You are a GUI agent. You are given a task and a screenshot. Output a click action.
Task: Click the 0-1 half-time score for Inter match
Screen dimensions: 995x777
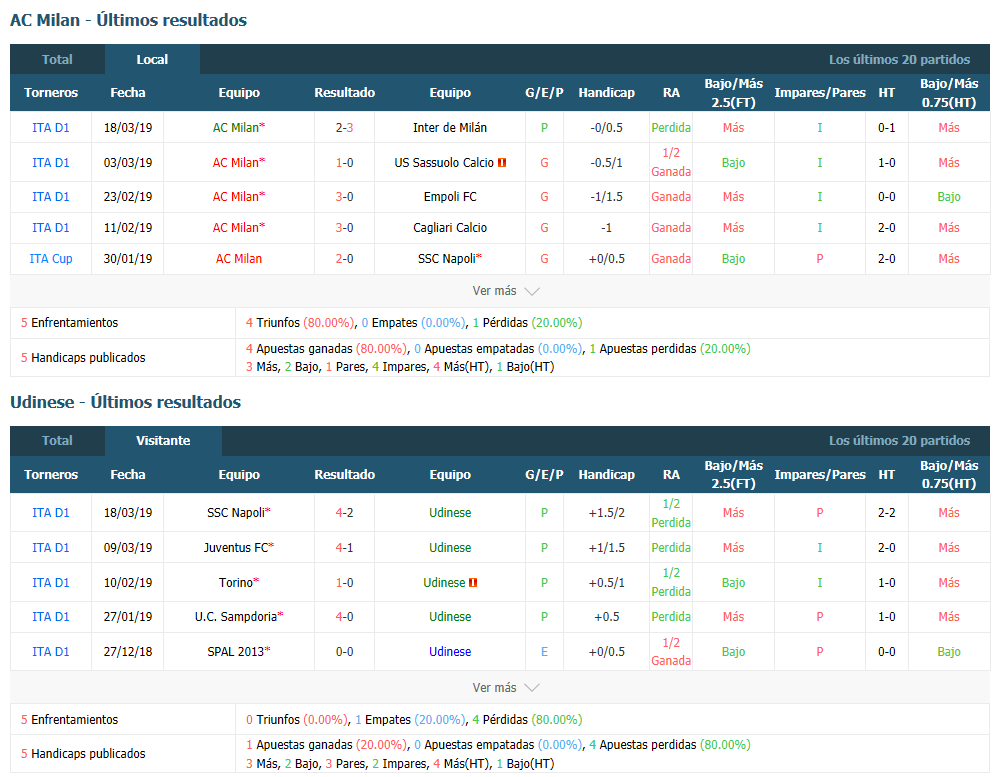click(x=886, y=128)
